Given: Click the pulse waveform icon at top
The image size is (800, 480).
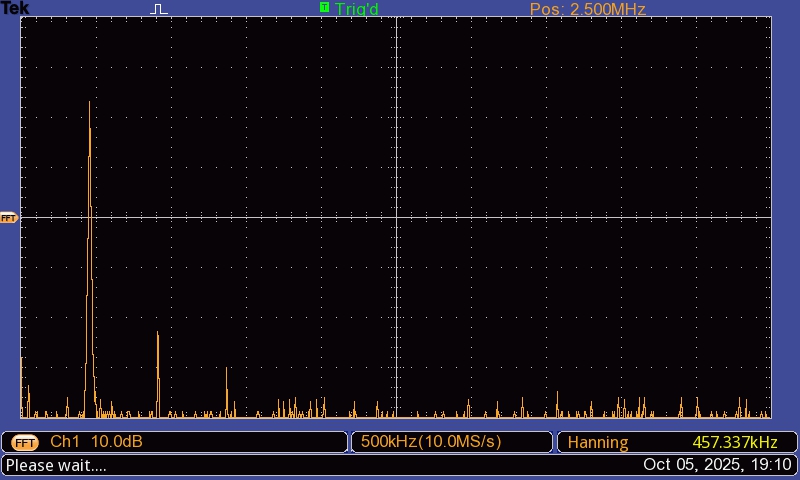Looking at the screenshot, I should (160, 9).
